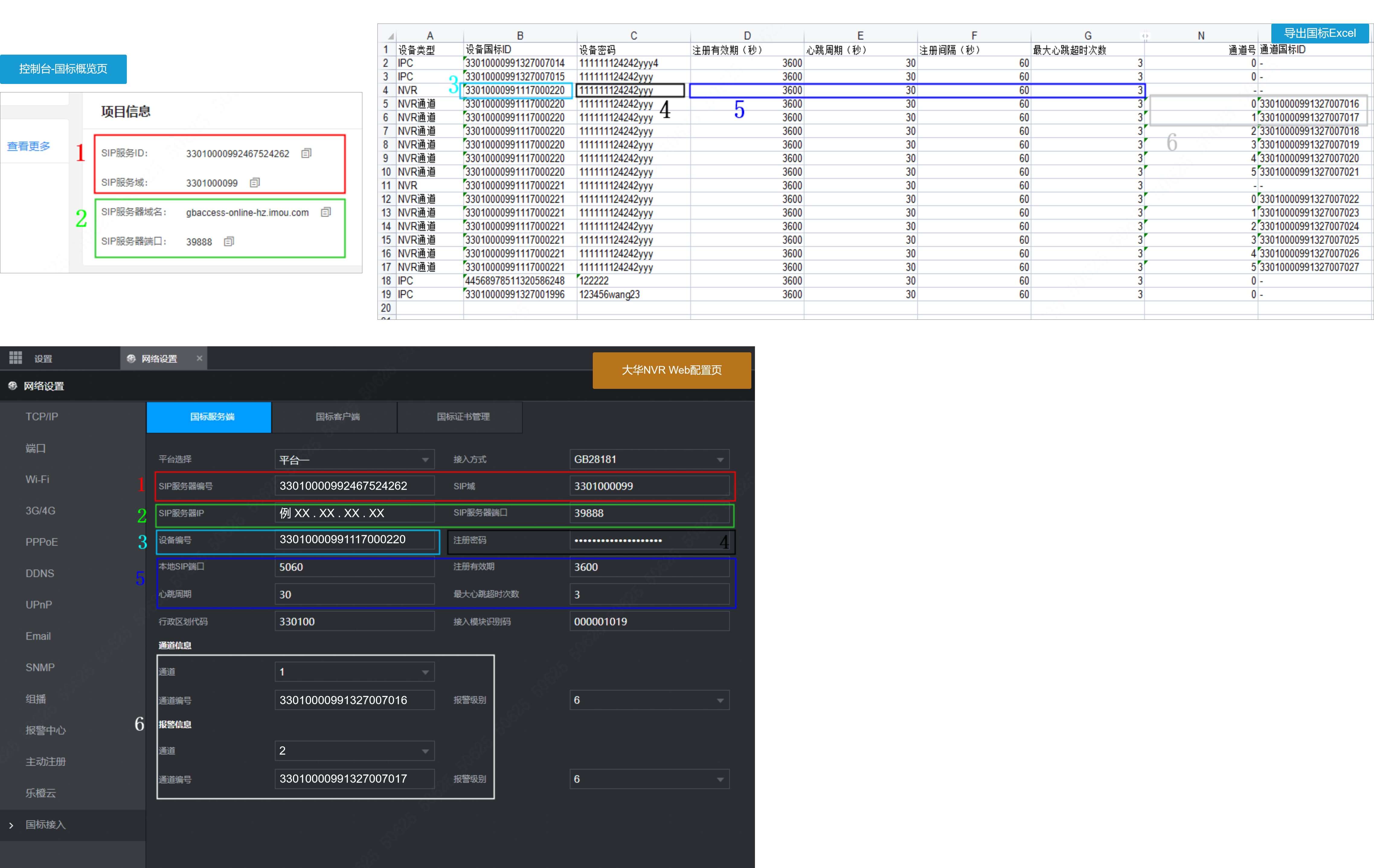
Task: Click Excel select-all corner triangle
Action: [391, 36]
